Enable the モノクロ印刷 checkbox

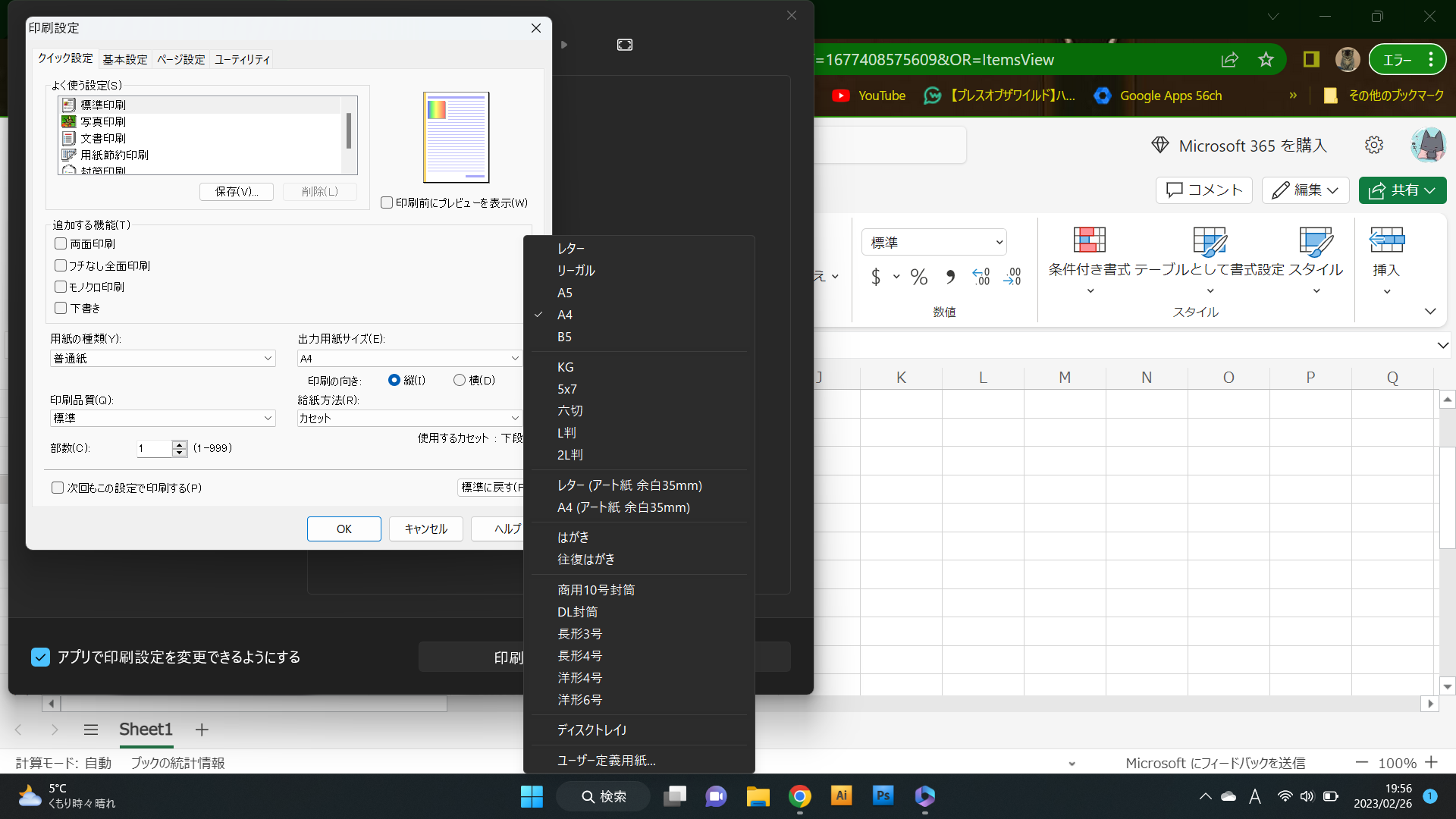pyautogui.click(x=61, y=287)
